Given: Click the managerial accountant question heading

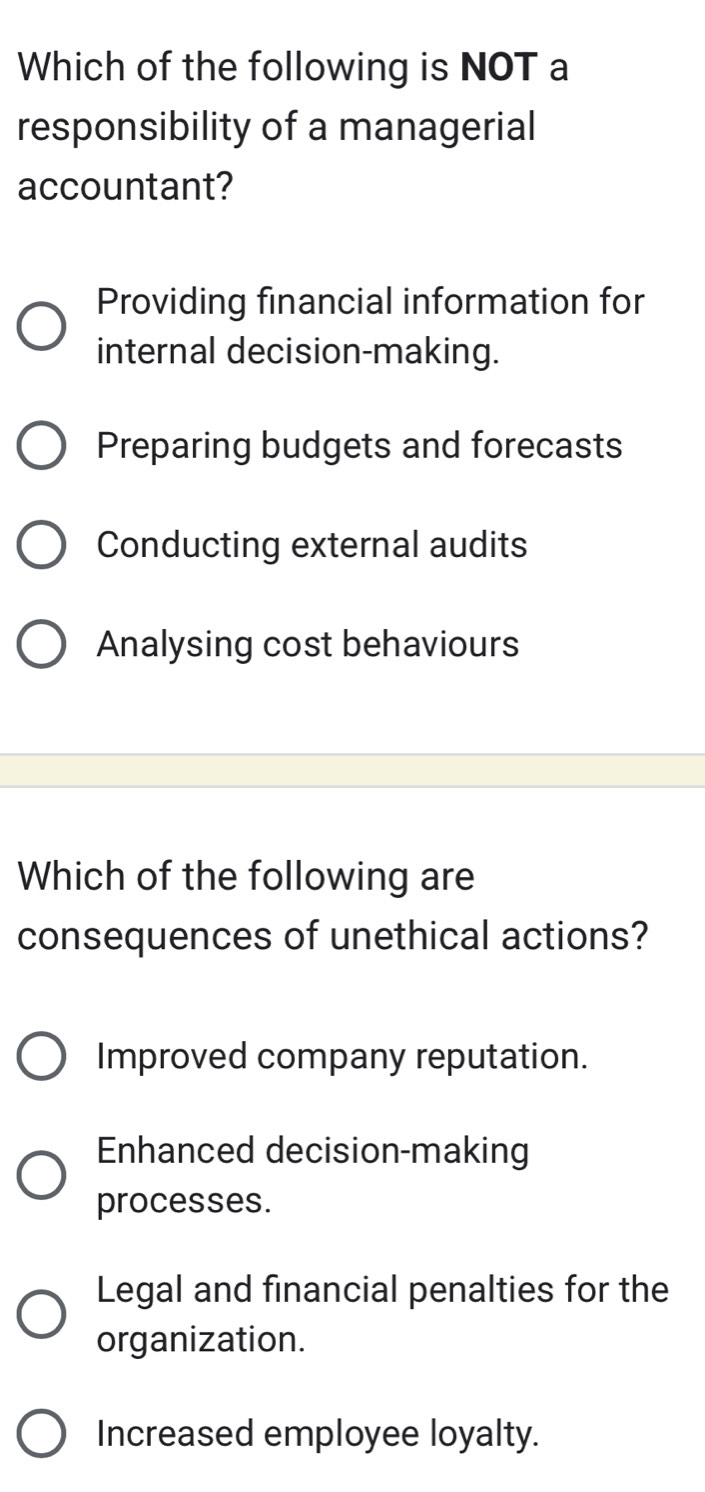Looking at the screenshot, I should coord(290,127).
